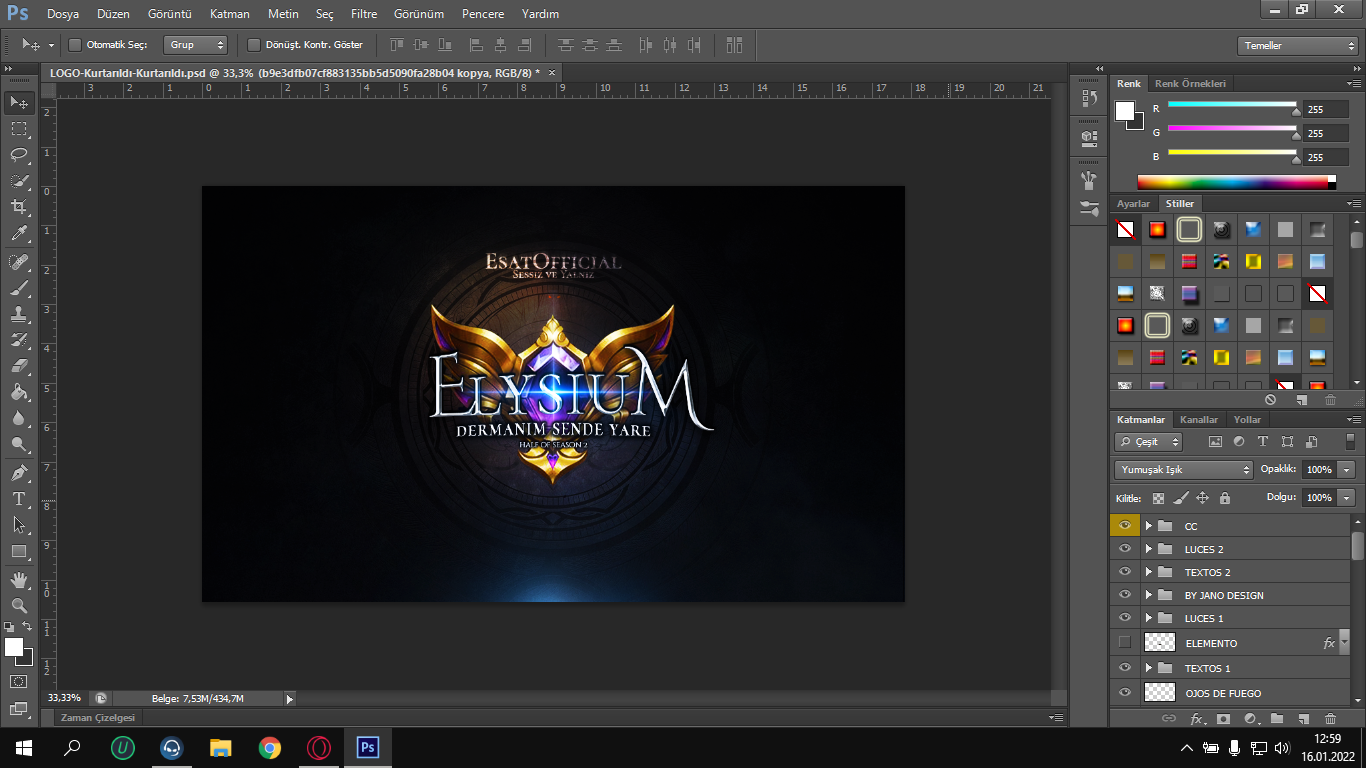This screenshot has height=768, width=1366.
Task: Select the Eraser tool
Action: [19, 366]
